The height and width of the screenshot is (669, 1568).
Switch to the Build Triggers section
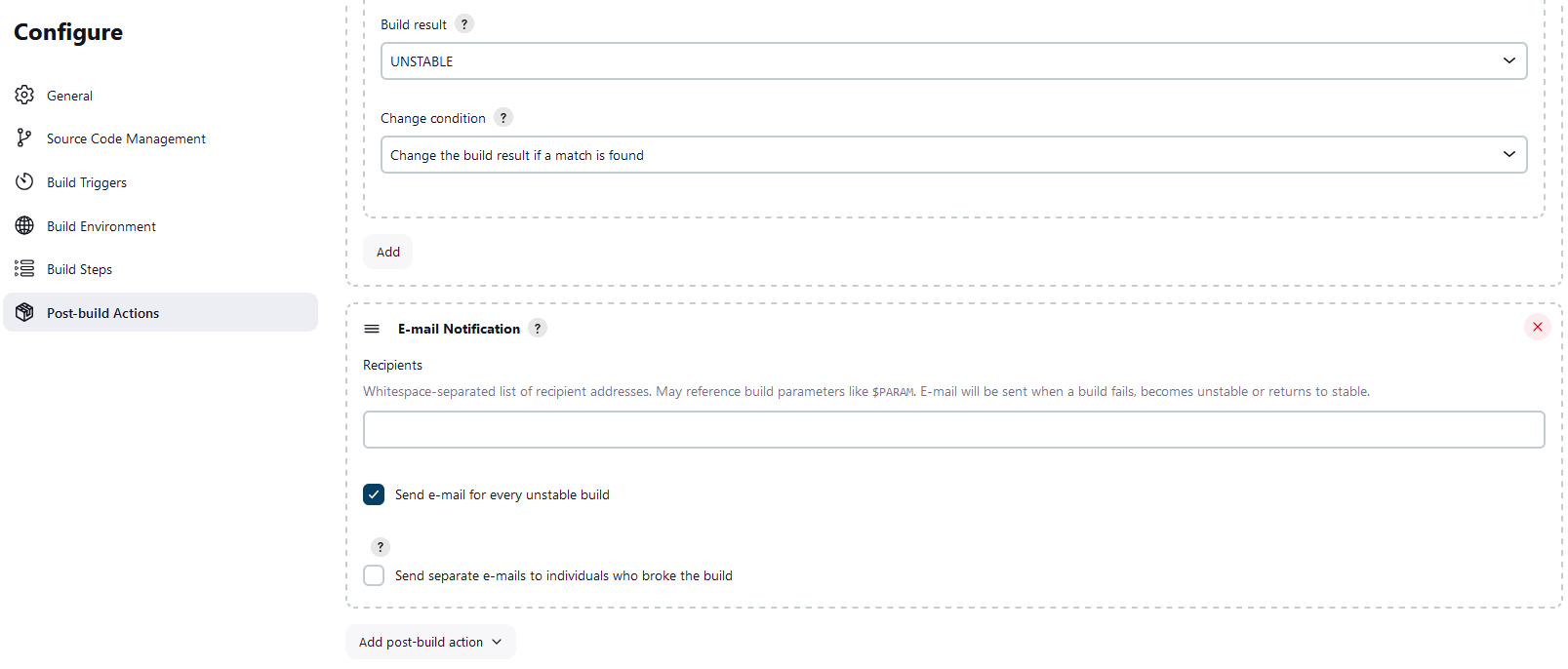86,181
